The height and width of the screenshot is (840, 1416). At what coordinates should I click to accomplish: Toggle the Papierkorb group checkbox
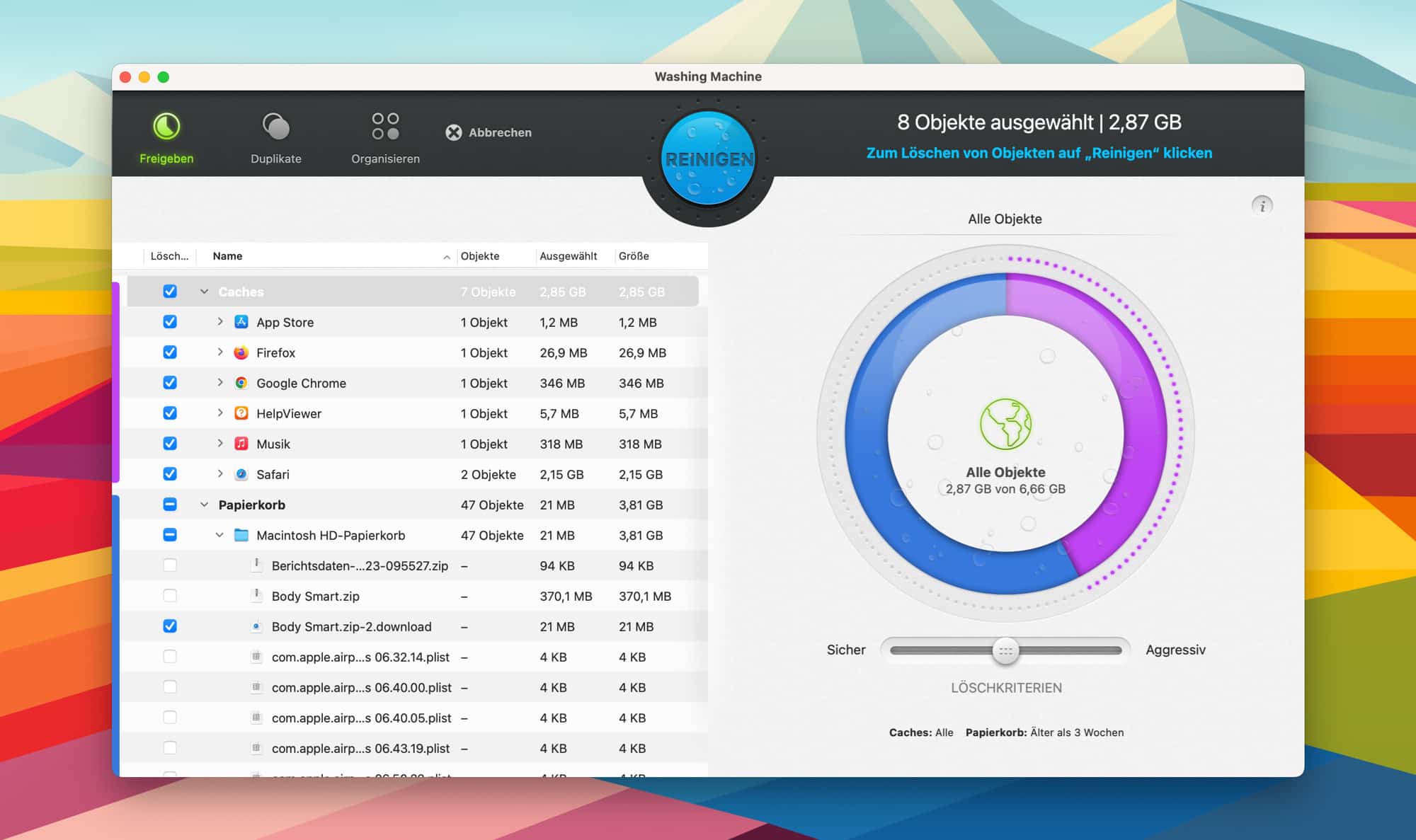[x=170, y=505]
